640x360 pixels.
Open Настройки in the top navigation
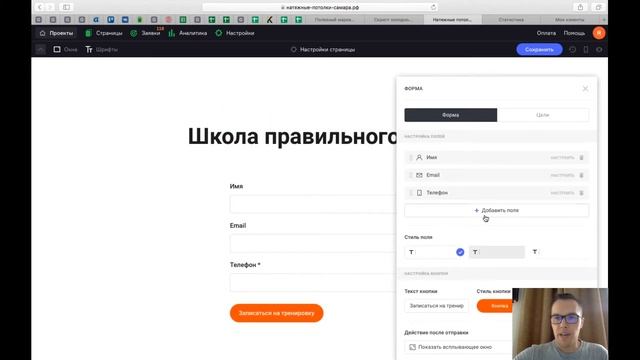pyautogui.click(x=235, y=33)
